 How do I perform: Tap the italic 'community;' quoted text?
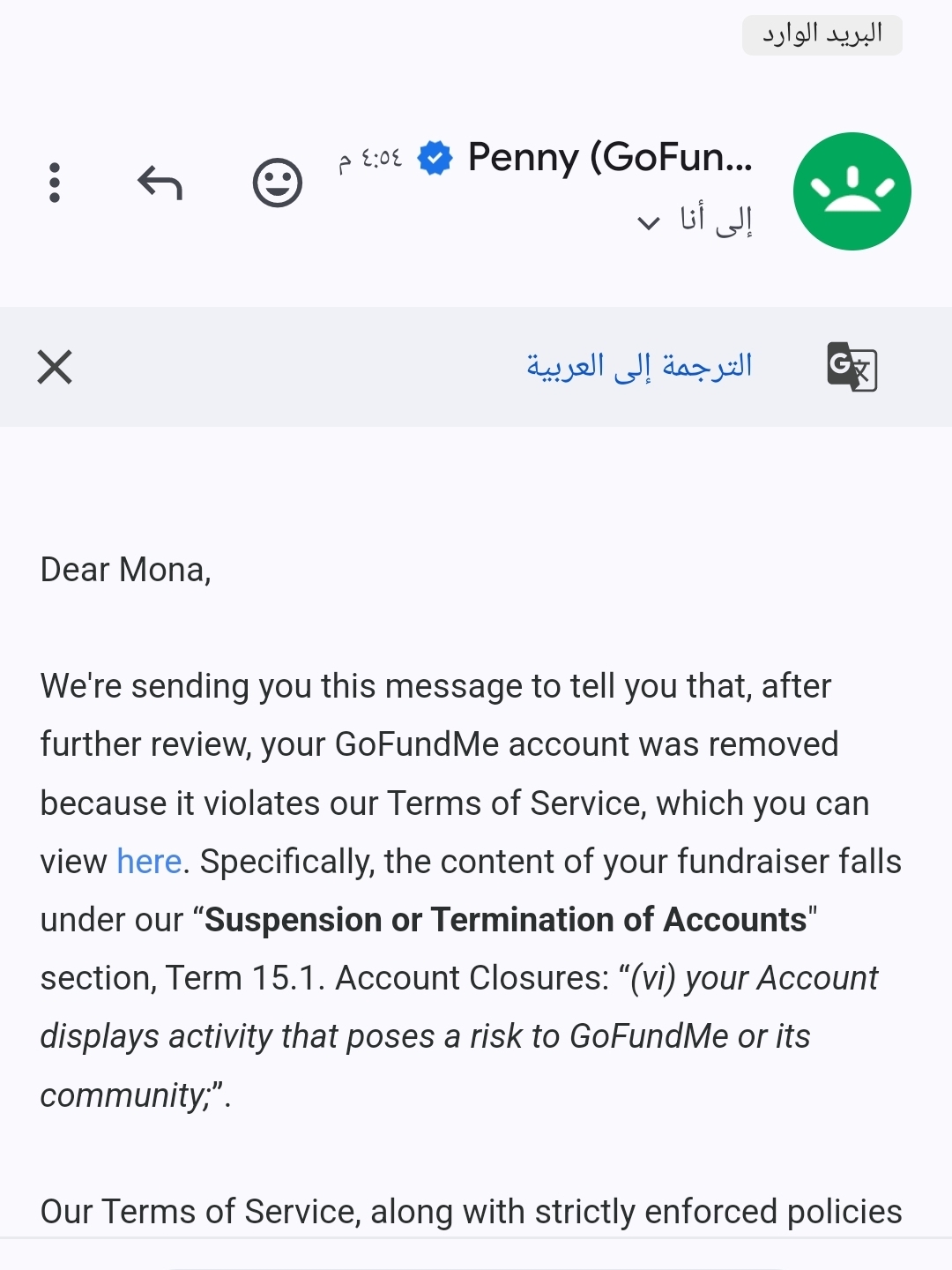131,1094
